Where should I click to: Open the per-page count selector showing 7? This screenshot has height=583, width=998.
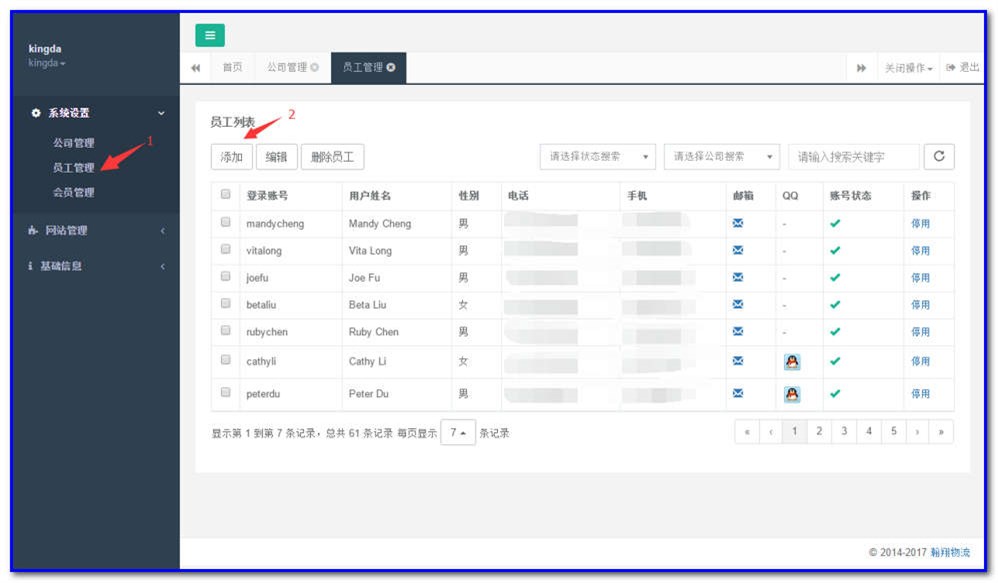coord(459,432)
